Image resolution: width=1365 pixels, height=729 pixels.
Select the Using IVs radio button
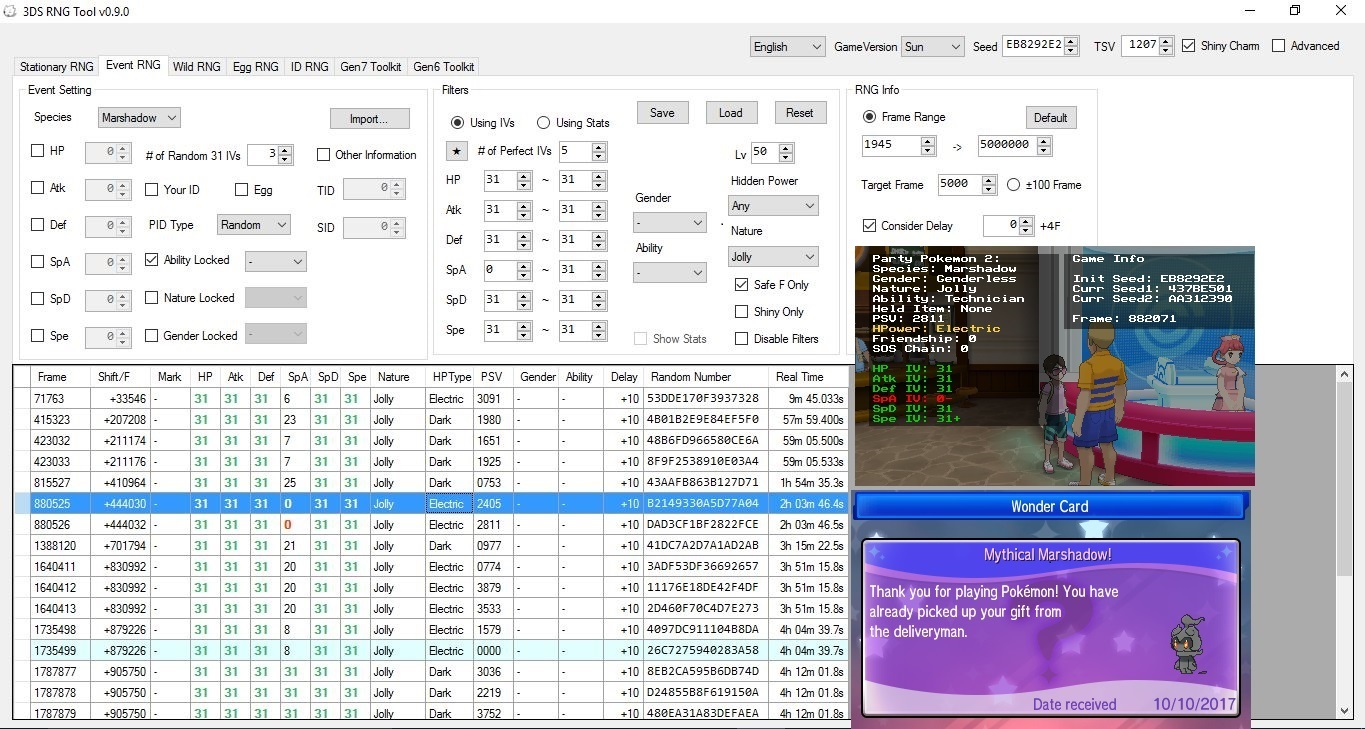point(458,122)
